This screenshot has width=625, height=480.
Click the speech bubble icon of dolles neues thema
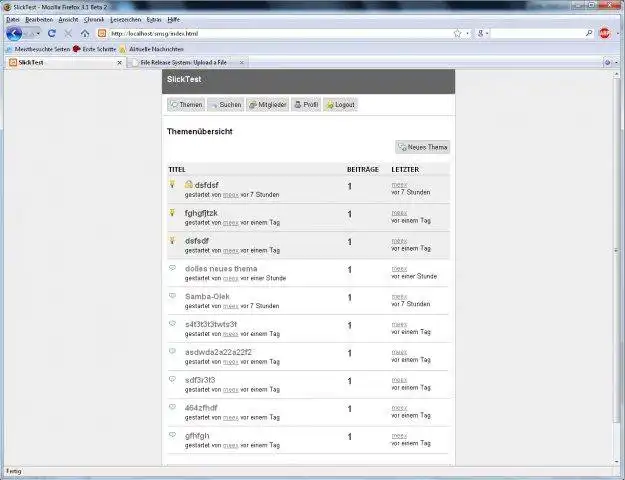pos(172,268)
